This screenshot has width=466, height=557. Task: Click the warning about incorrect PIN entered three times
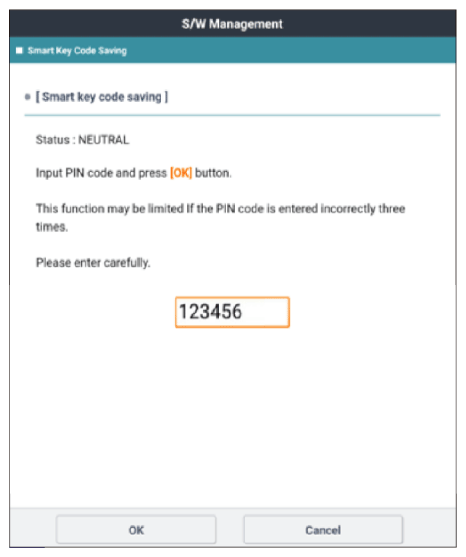tap(220, 217)
